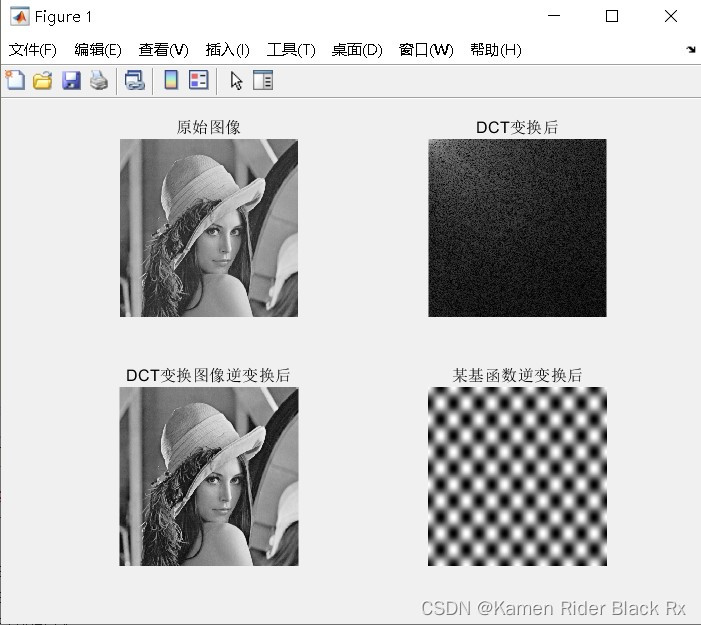Viewport: 701px width, 625px height.
Task: Open the 桌面(D) menu
Action: [357, 50]
